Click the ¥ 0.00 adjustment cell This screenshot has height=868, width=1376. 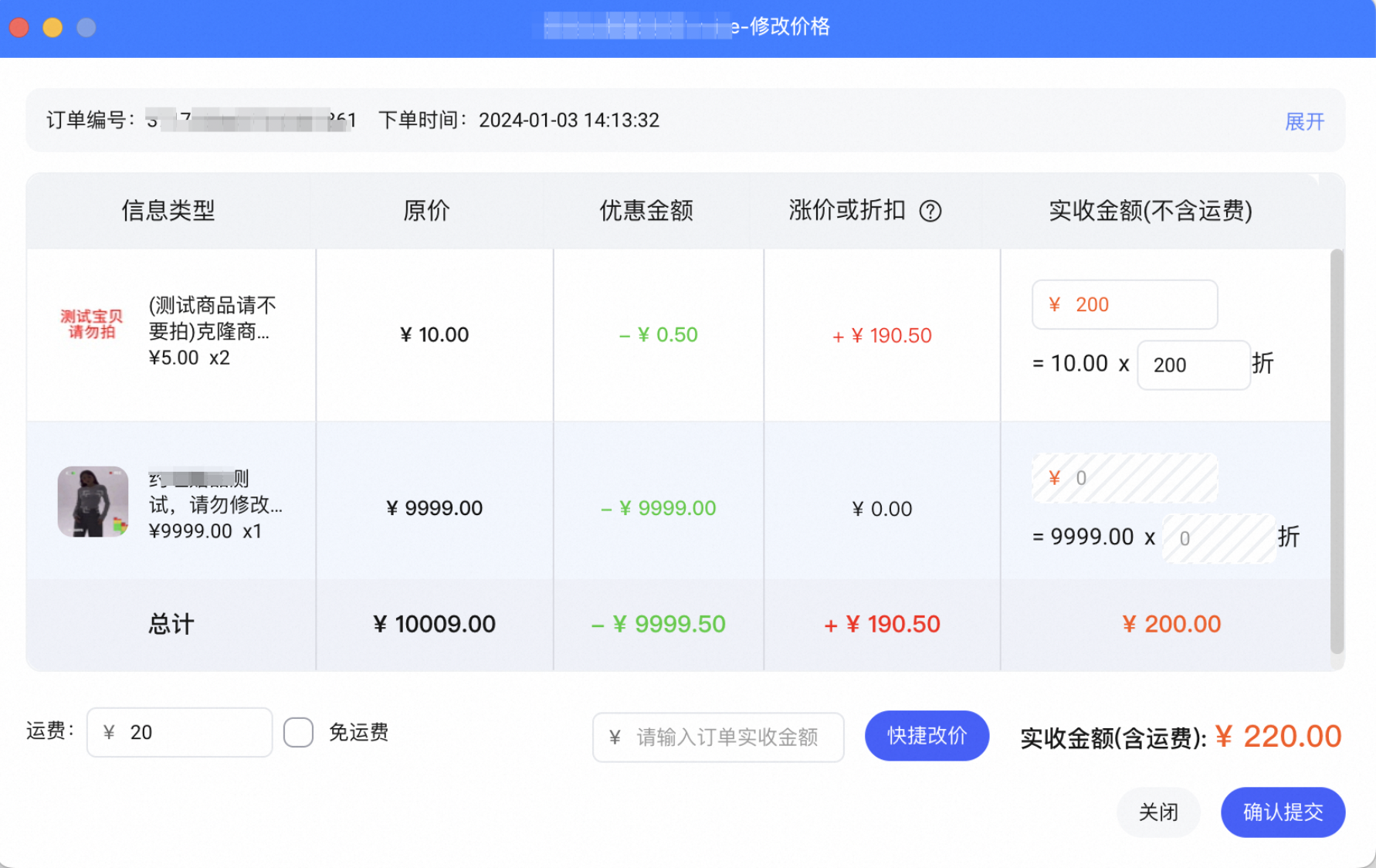pyautogui.click(x=882, y=509)
